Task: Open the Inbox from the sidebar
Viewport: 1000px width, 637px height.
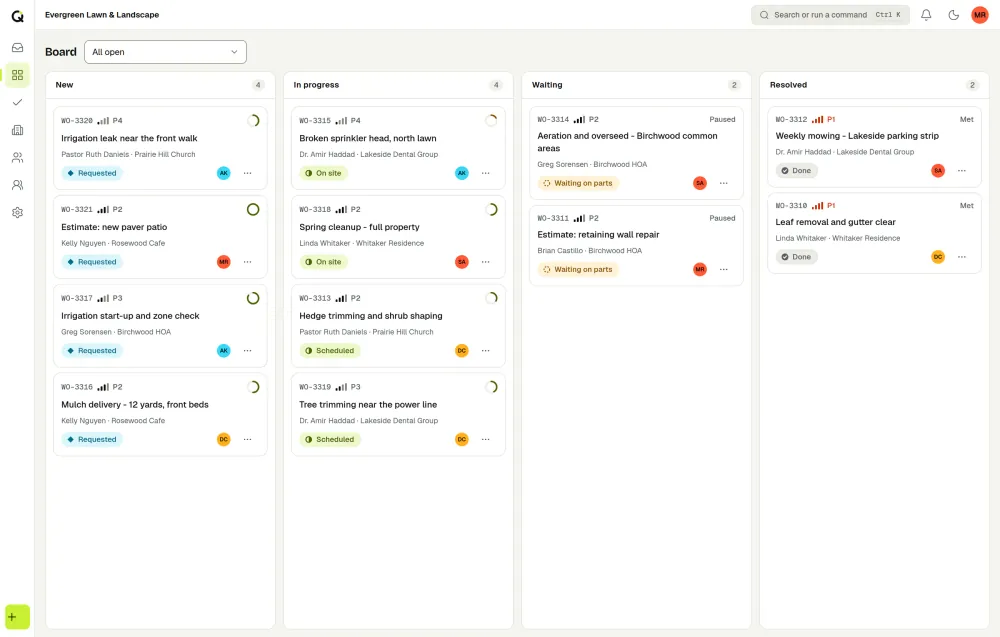Action: (x=17, y=48)
